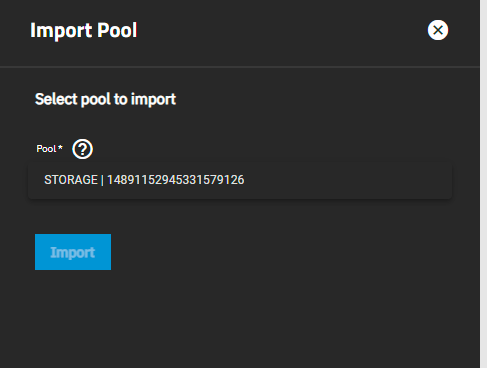The width and height of the screenshot is (487, 368).
Task: Click the blue Import button
Action: (x=73, y=252)
